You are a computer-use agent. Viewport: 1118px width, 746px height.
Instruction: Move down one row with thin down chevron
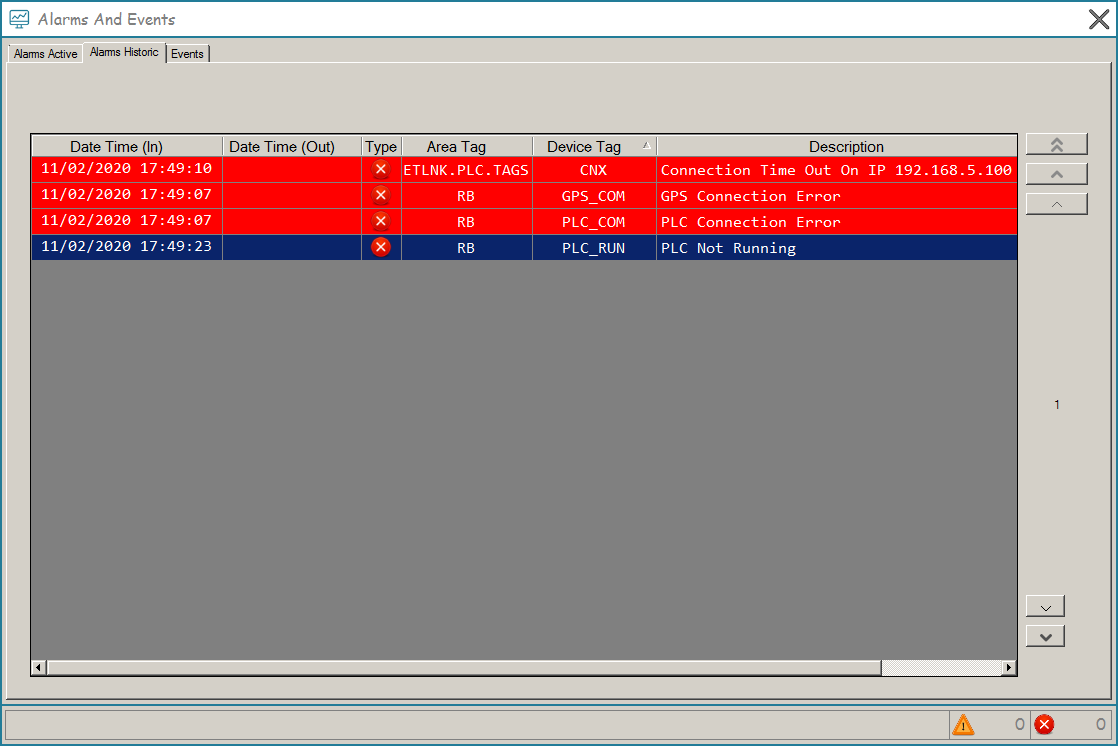click(1045, 606)
